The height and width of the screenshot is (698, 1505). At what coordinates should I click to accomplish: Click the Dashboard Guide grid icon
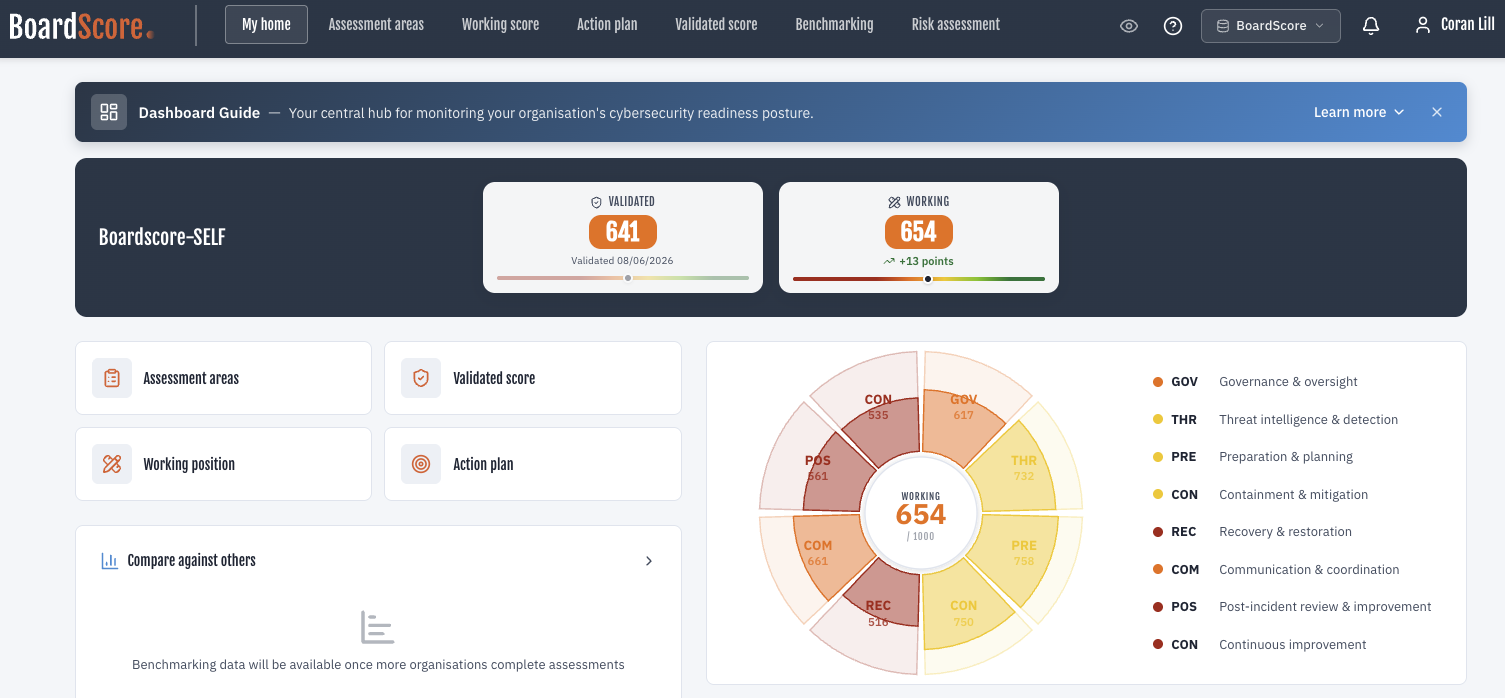(109, 112)
